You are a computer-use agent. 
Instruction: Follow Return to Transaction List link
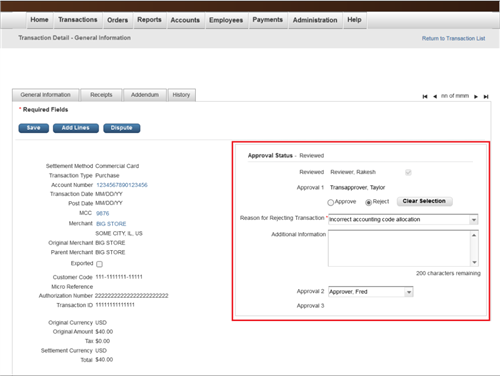(453, 38)
